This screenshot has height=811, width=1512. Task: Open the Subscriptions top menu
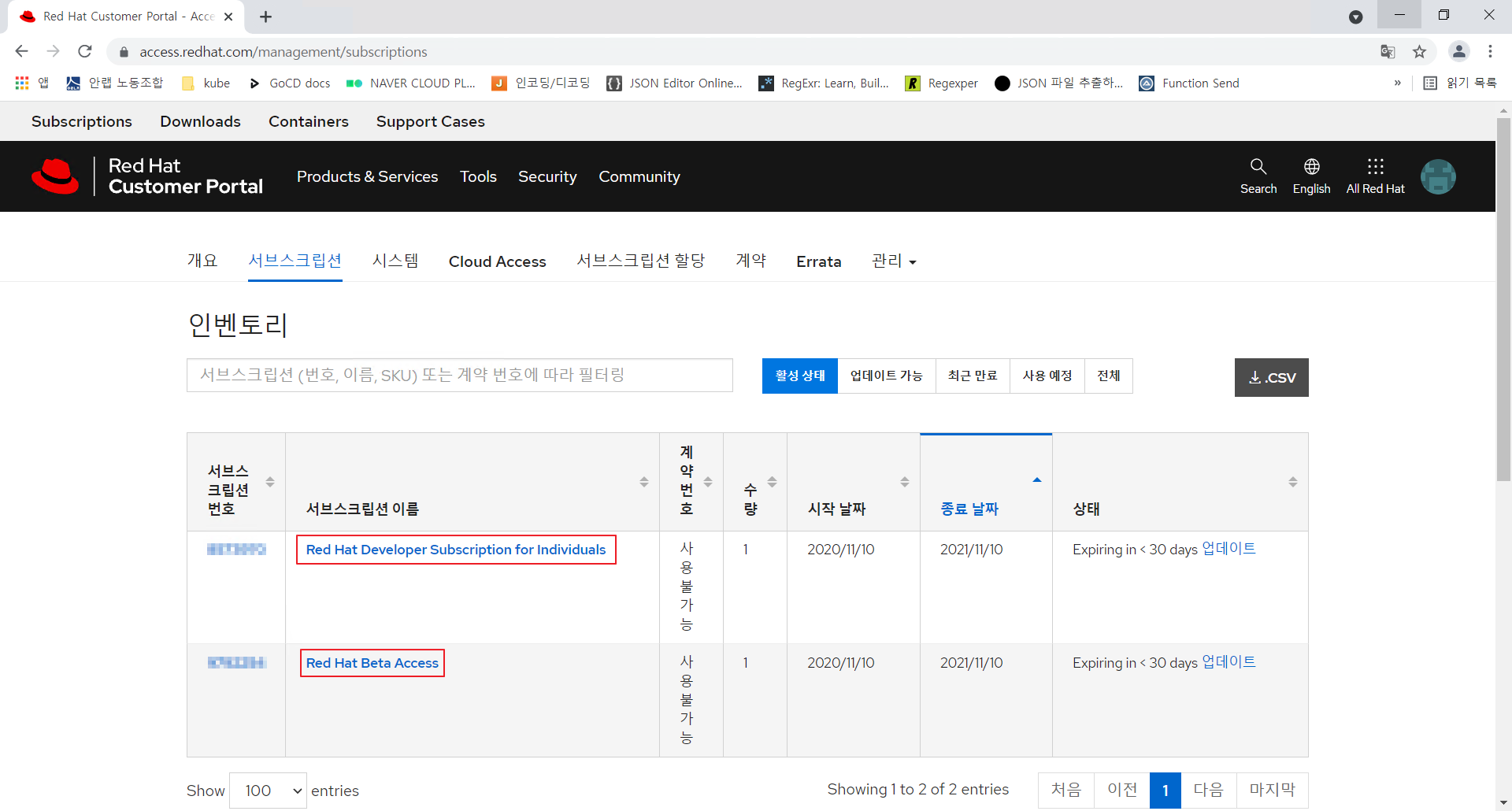82,121
